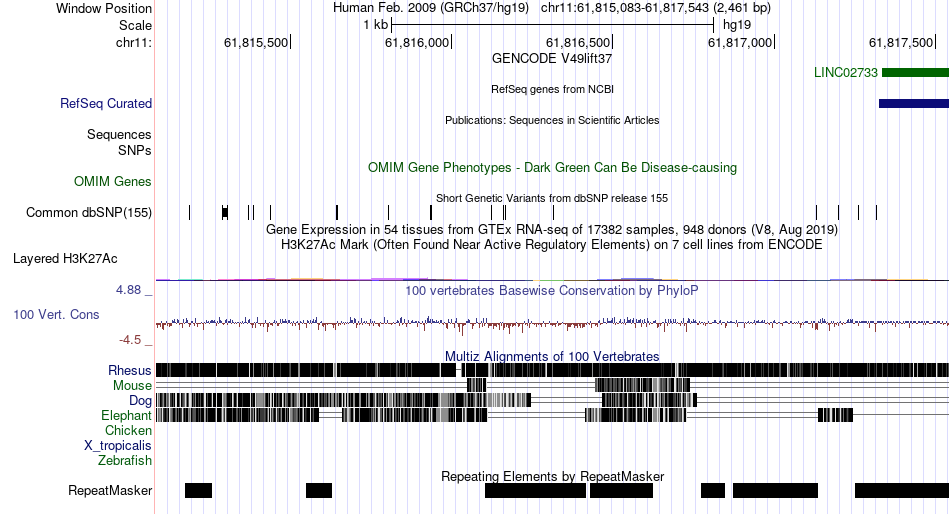Image resolution: width=950 pixels, height=514 pixels.
Task: Click the Sequences SNPs track label
Action: (119, 142)
